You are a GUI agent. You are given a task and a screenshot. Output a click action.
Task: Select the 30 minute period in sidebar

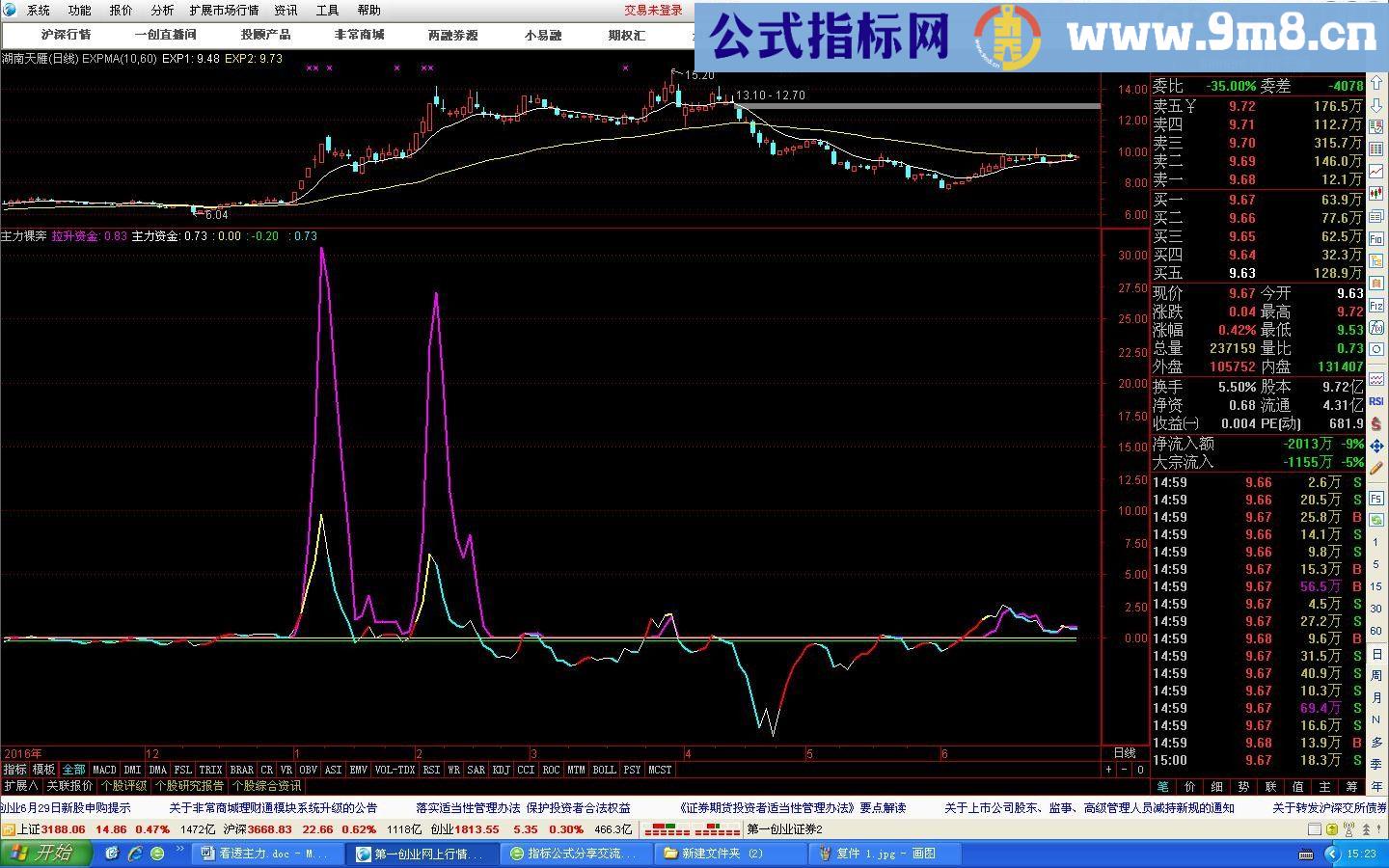(x=1376, y=608)
